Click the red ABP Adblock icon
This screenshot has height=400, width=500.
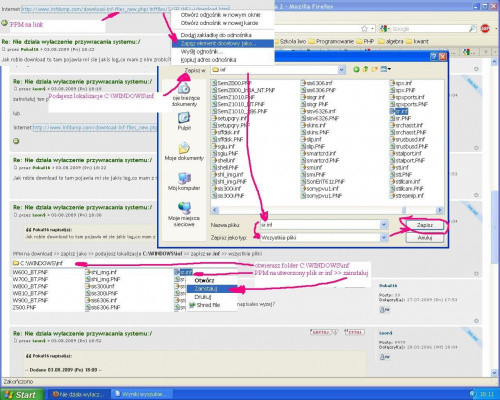pyautogui.click(x=485, y=29)
